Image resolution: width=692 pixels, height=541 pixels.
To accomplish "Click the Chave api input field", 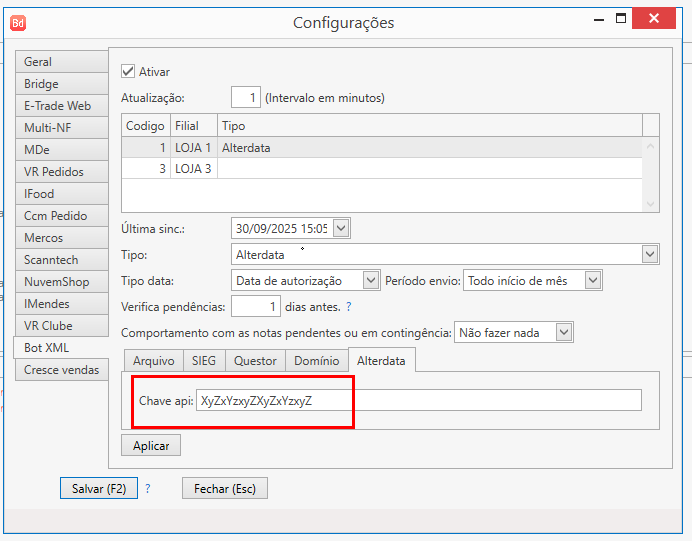I will [x=418, y=400].
